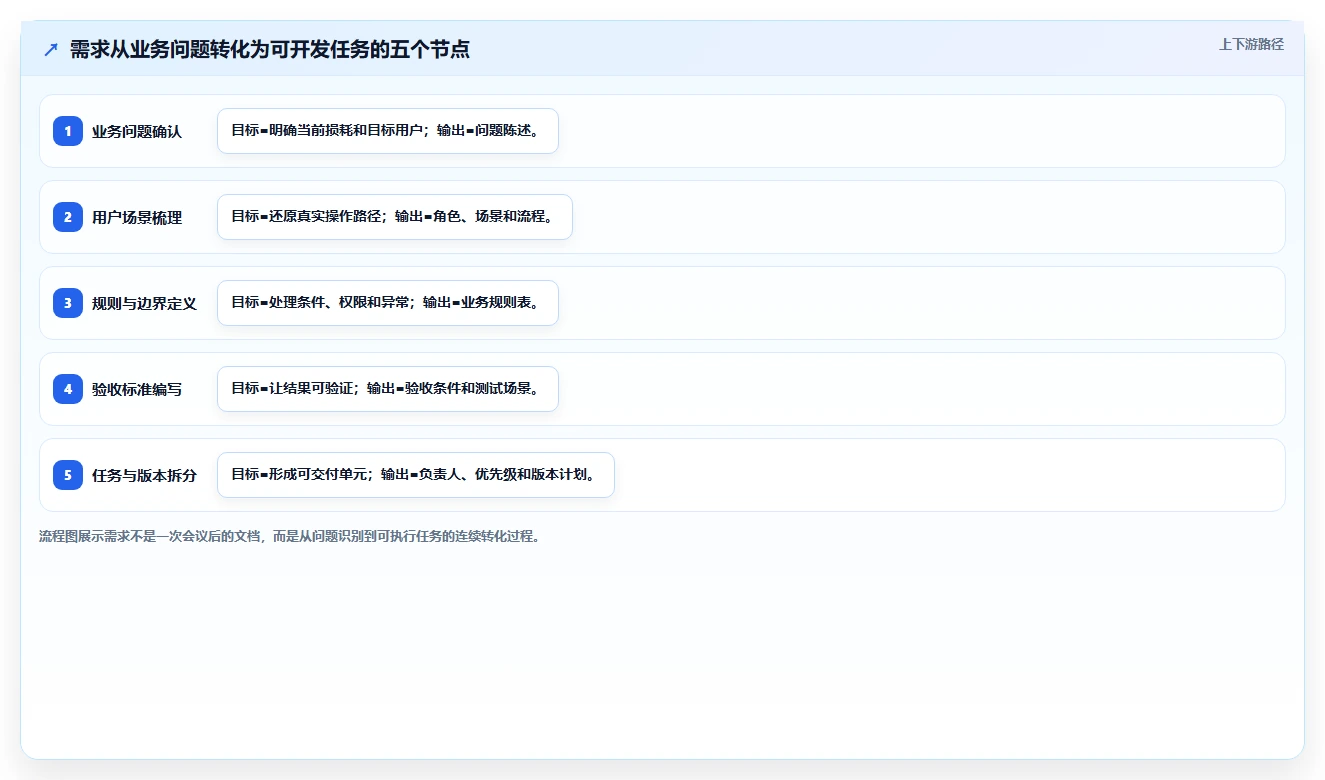The width and height of the screenshot is (1325, 780).
Task: Select step number 3 badge
Action: click(68, 303)
